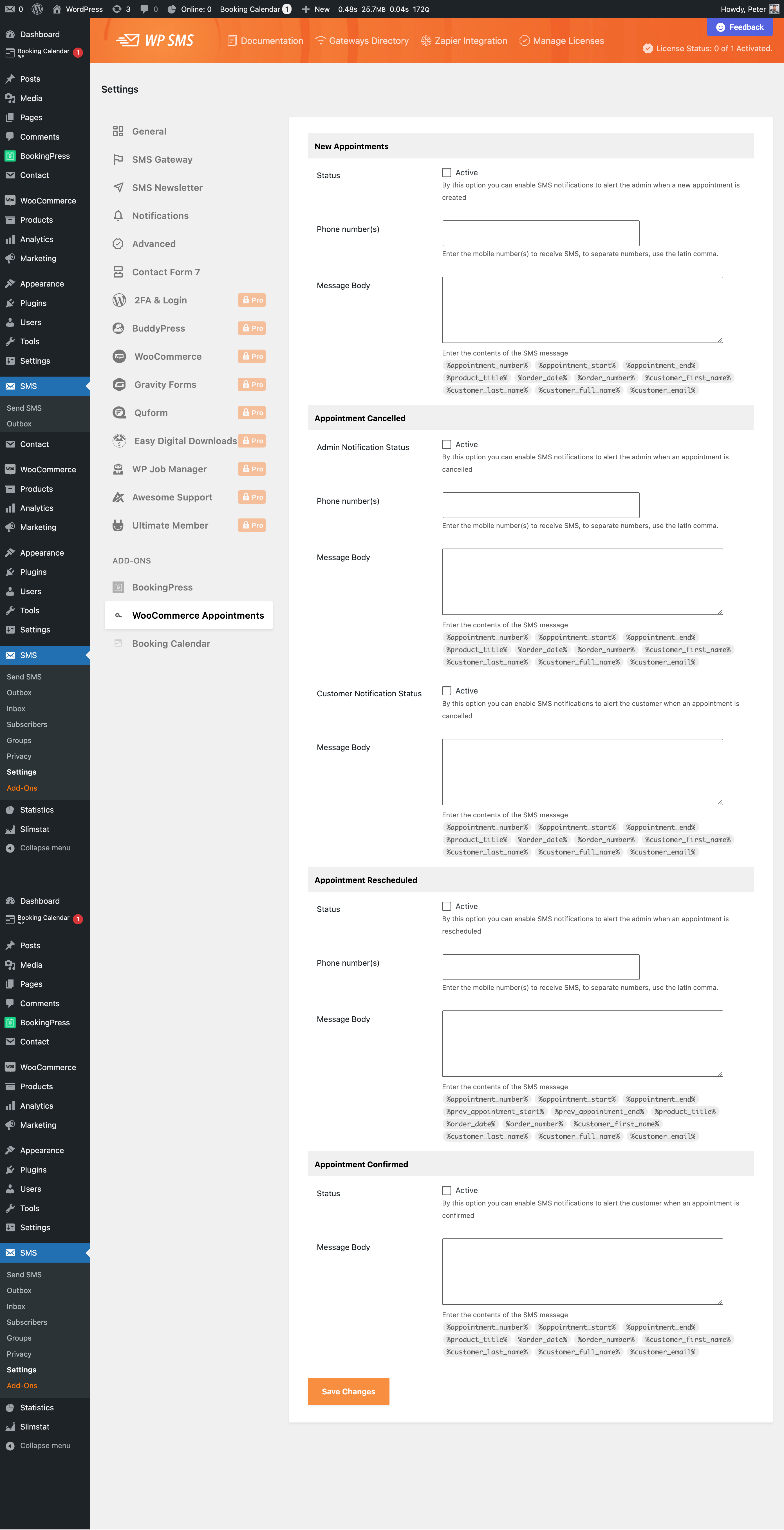Open Booking Calendar in the admin bar

tap(256, 9)
